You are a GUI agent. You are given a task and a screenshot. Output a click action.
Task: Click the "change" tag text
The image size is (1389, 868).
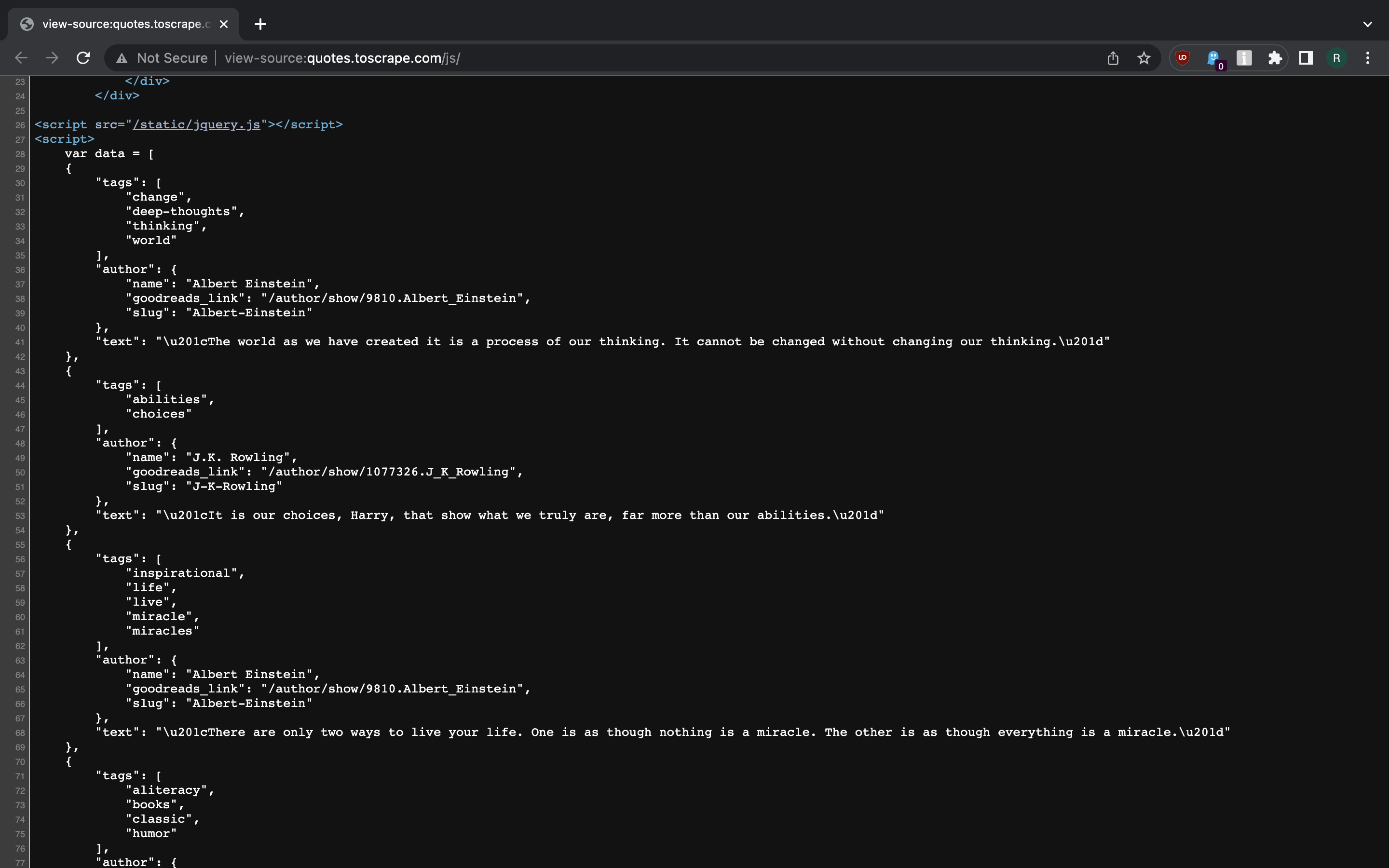click(155, 197)
